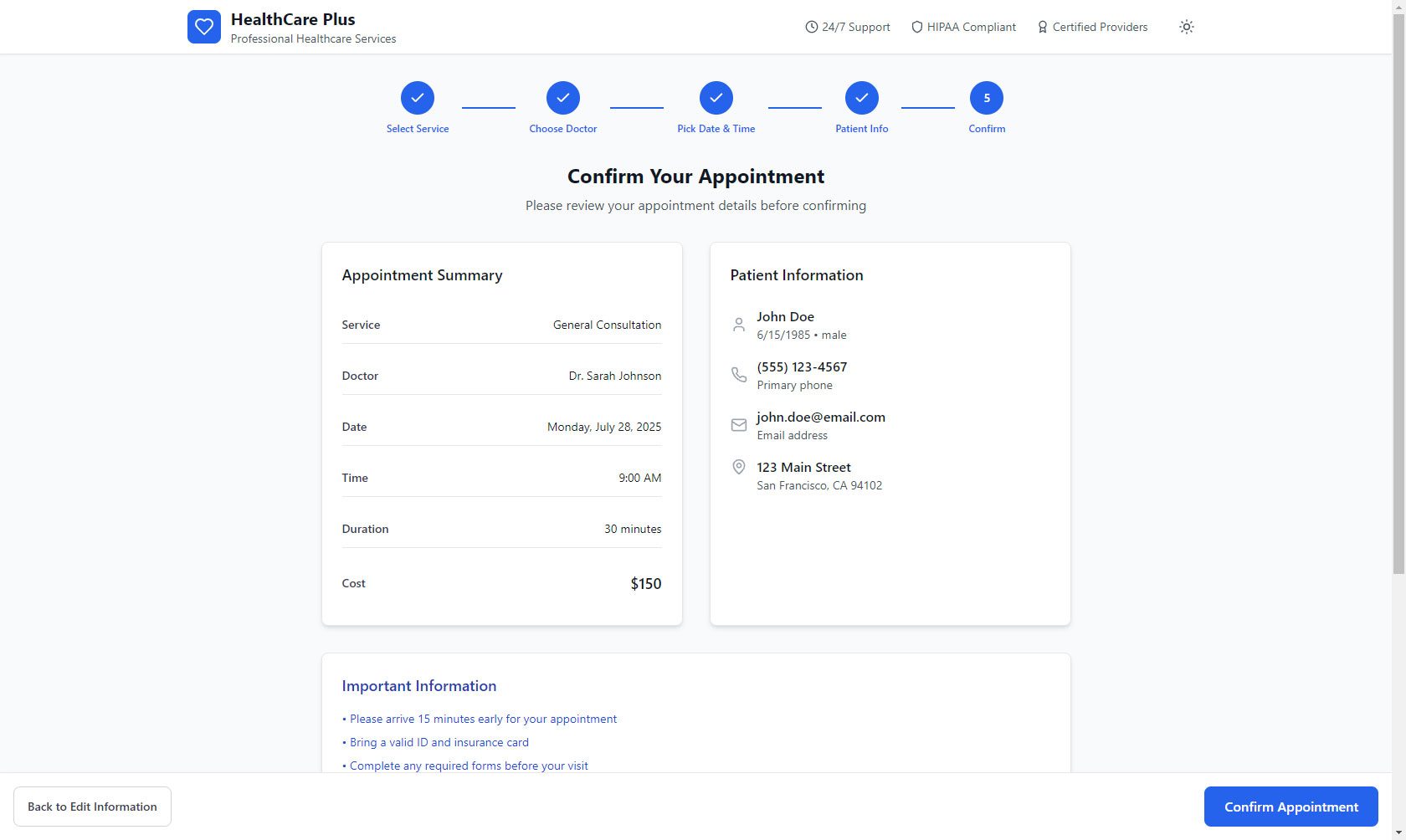Go to the Choose Doctor step label

pos(563,129)
